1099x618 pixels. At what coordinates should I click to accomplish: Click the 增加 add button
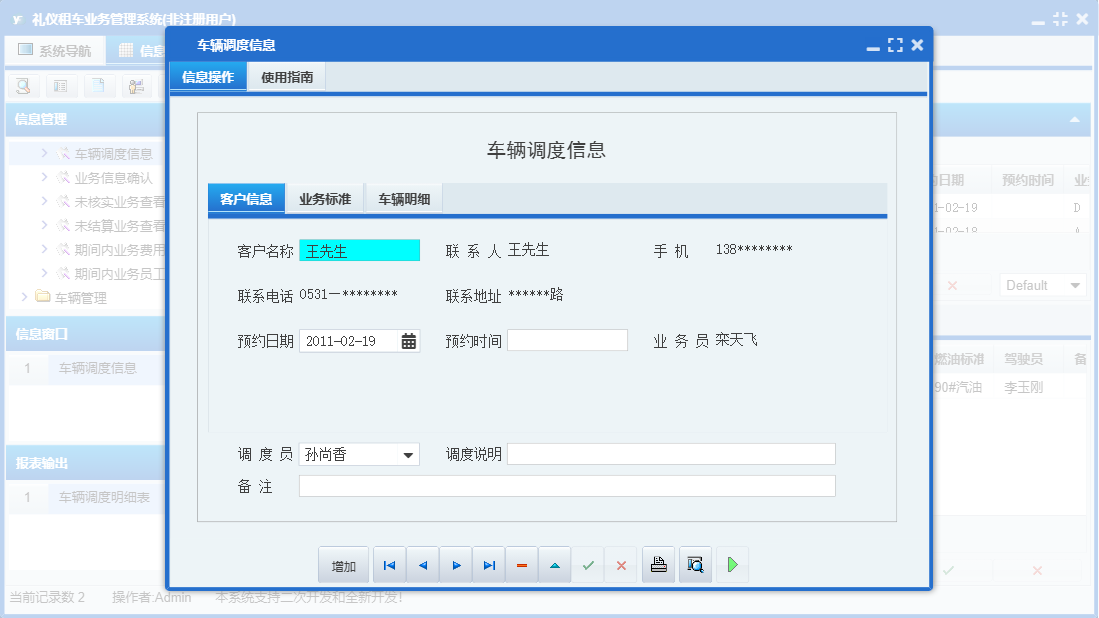(343, 564)
